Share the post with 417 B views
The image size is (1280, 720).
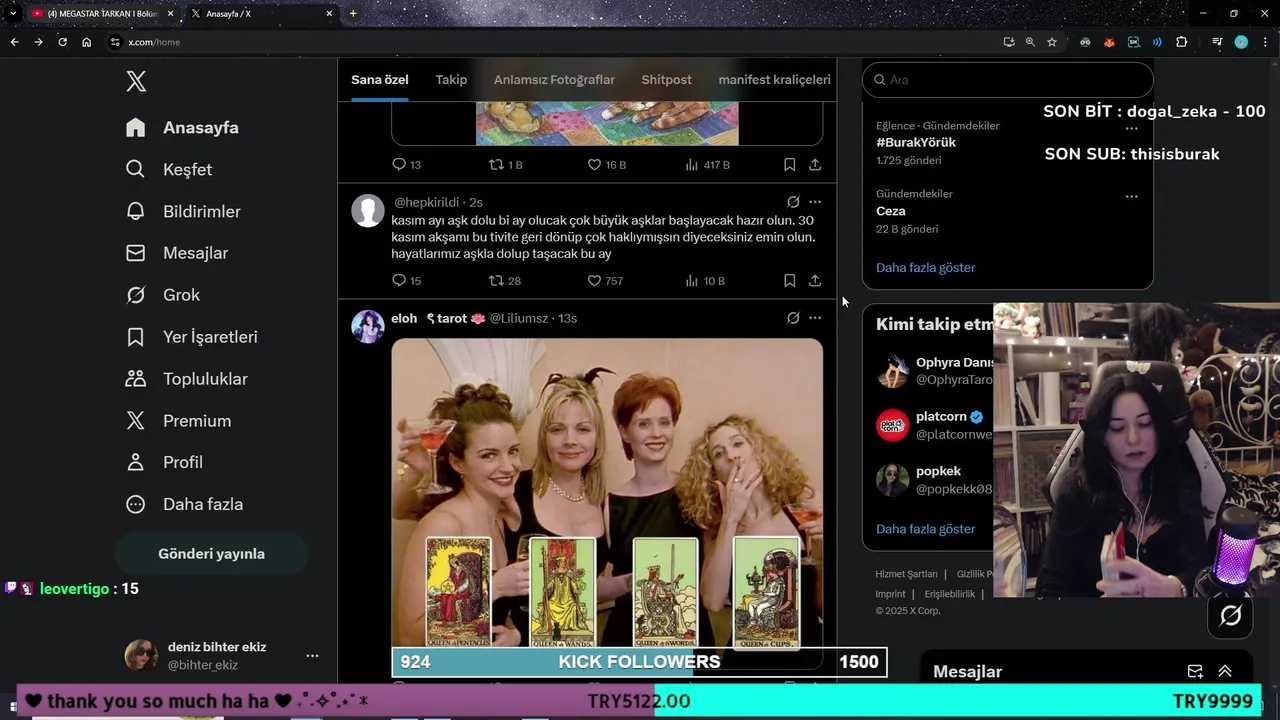pyautogui.click(x=815, y=164)
